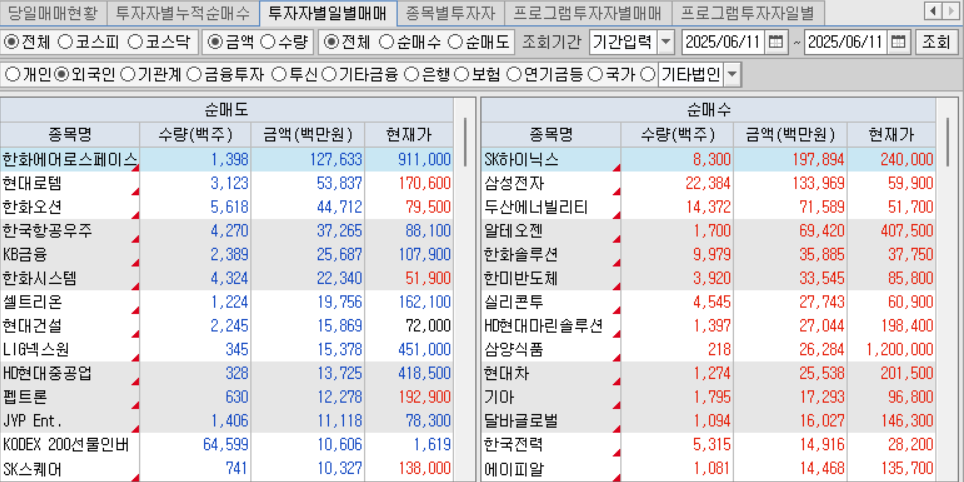This screenshot has height=482, width=964.
Task: Select the 기관계 investor radio button
Action: [127, 75]
